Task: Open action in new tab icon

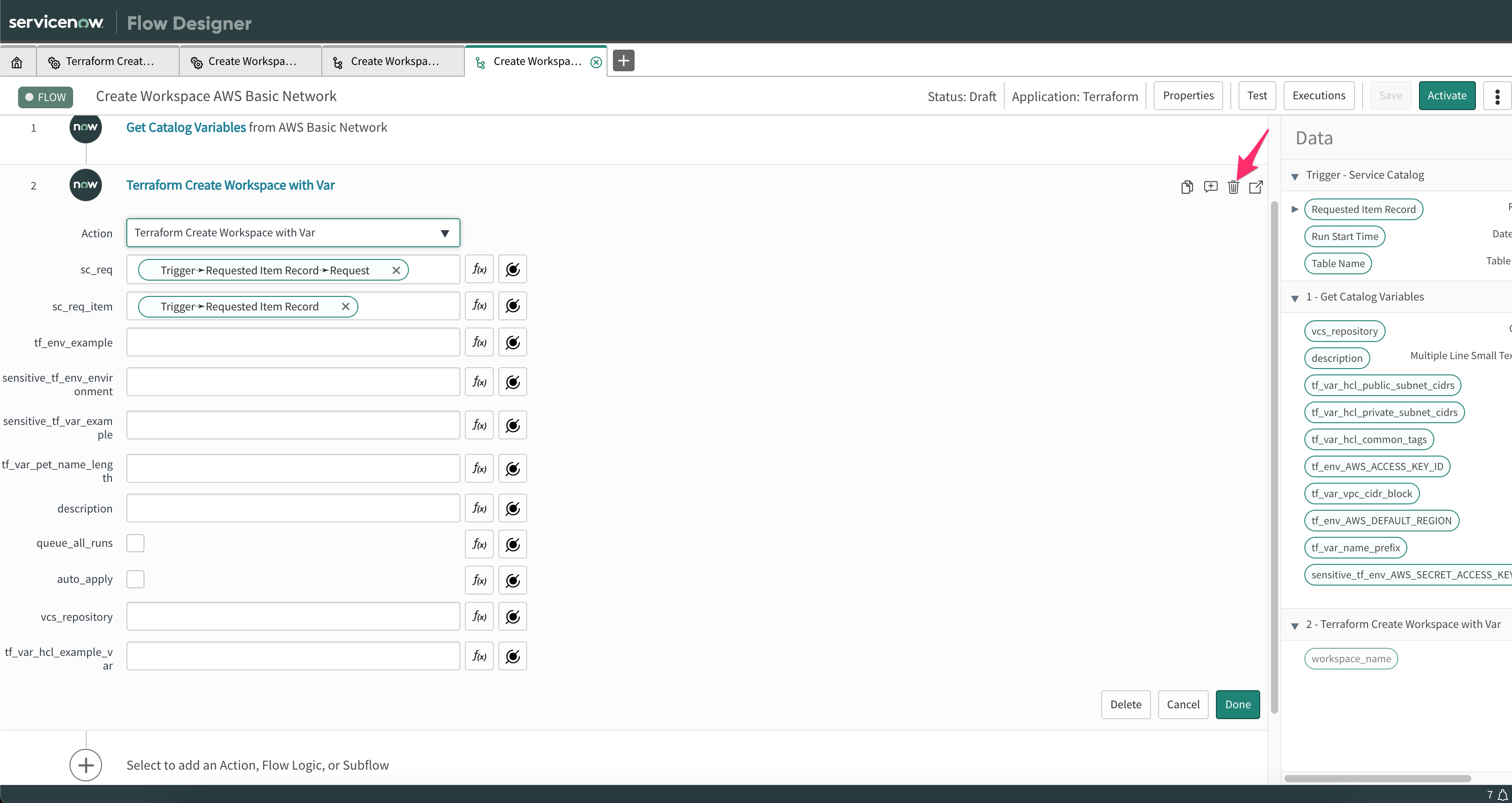Action: [1256, 187]
